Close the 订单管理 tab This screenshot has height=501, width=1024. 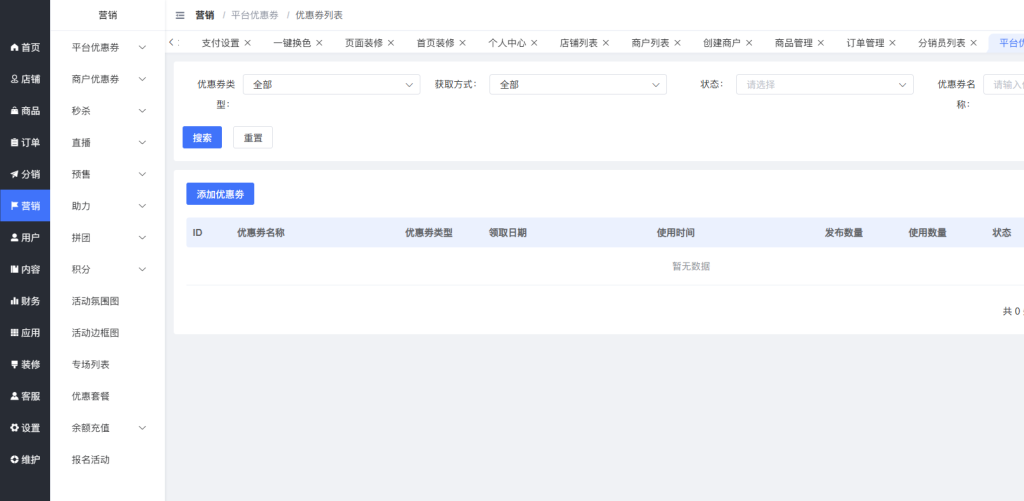pyautogui.click(x=893, y=42)
